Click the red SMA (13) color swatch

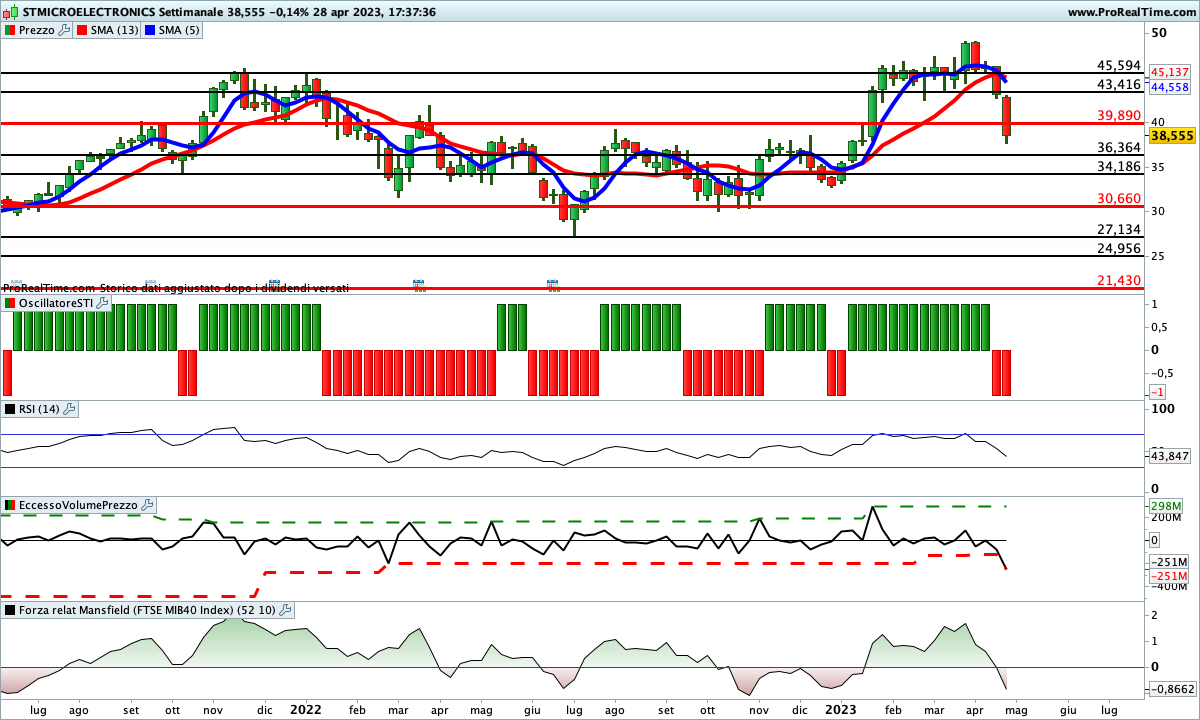(x=83, y=30)
